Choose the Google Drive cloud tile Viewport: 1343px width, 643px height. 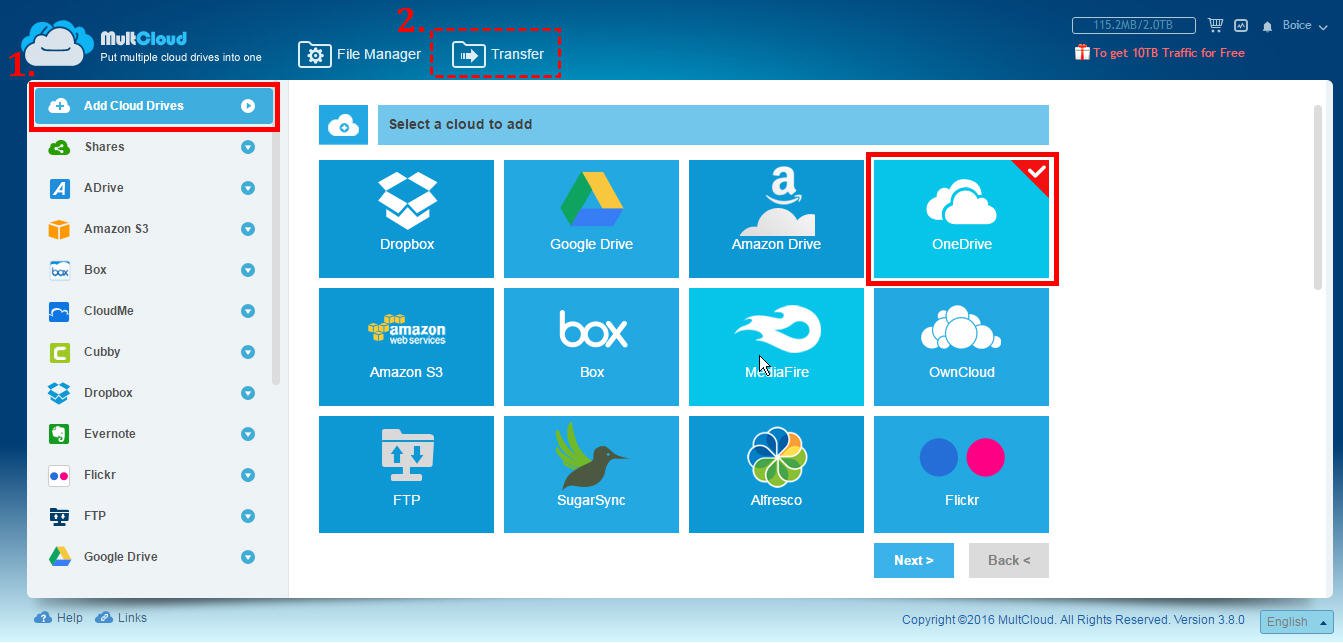(x=591, y=219)
